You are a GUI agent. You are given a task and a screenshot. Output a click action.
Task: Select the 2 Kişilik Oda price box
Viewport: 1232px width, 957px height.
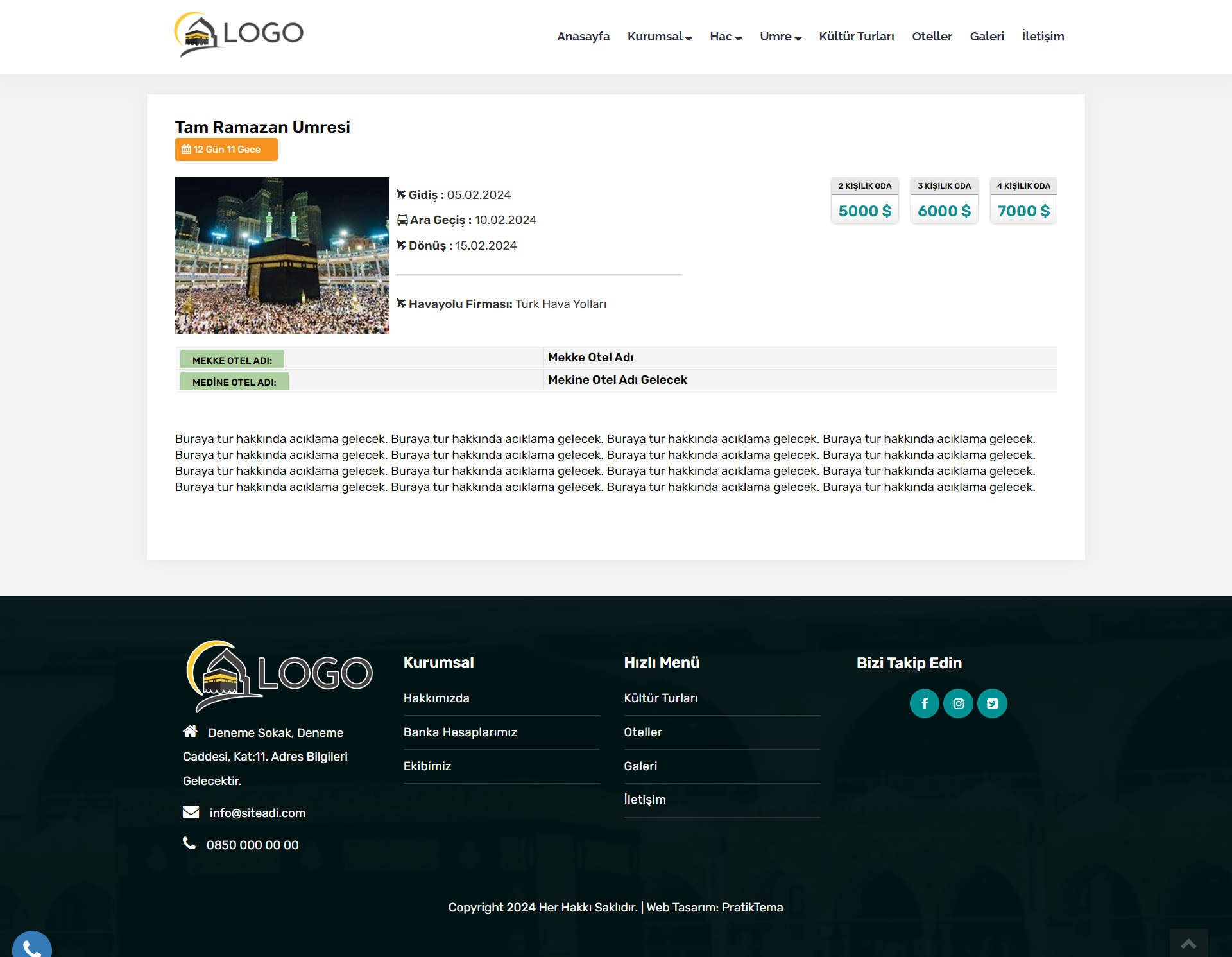[864, 201]
